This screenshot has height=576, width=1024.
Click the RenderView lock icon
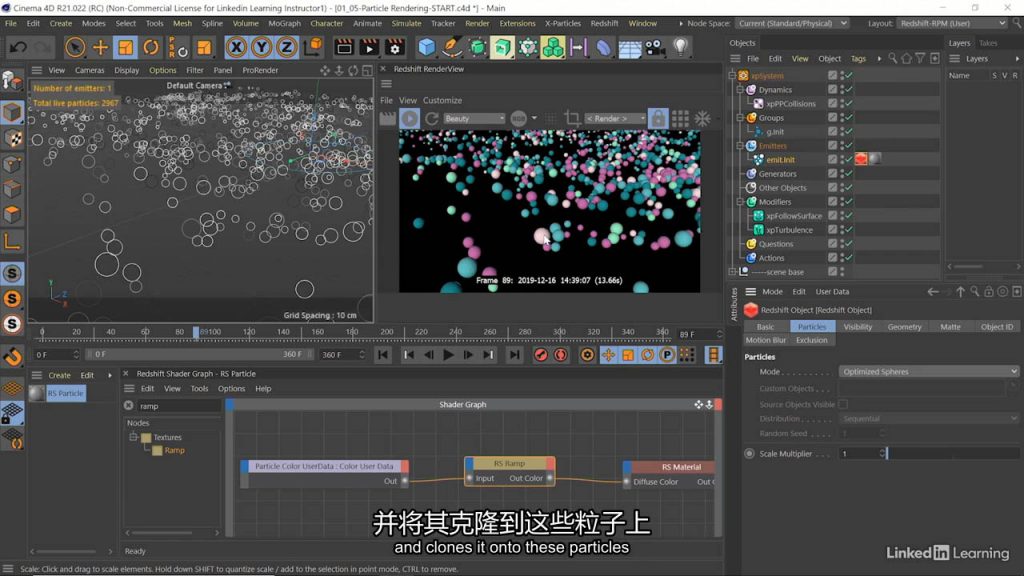658,118
